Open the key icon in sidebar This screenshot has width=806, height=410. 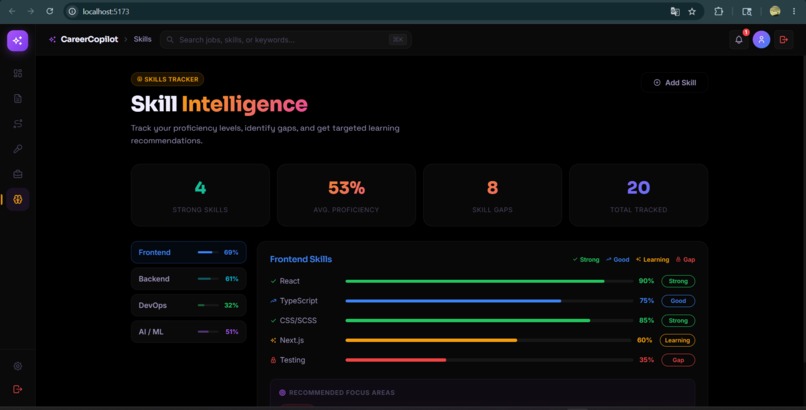pyautogui.click(x=17, y=149)
